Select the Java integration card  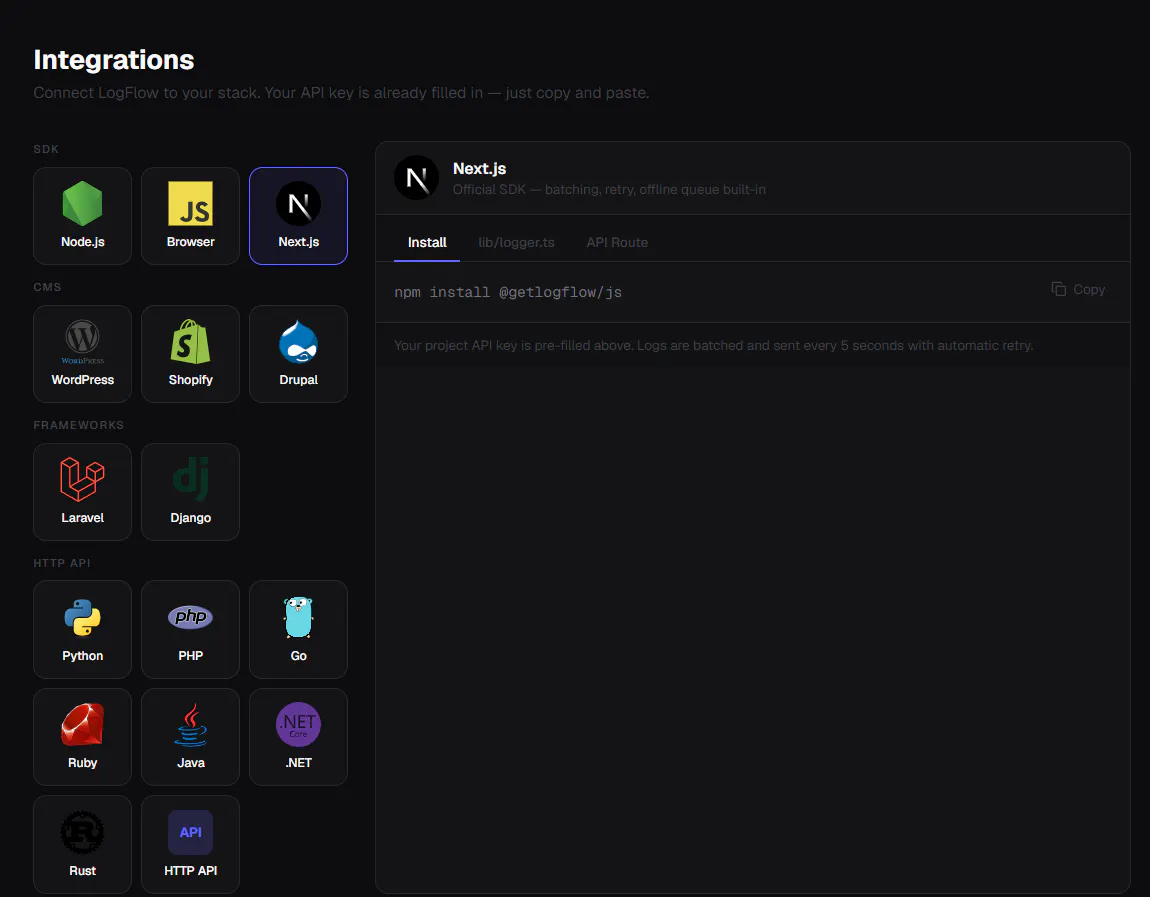pos(190,736)
